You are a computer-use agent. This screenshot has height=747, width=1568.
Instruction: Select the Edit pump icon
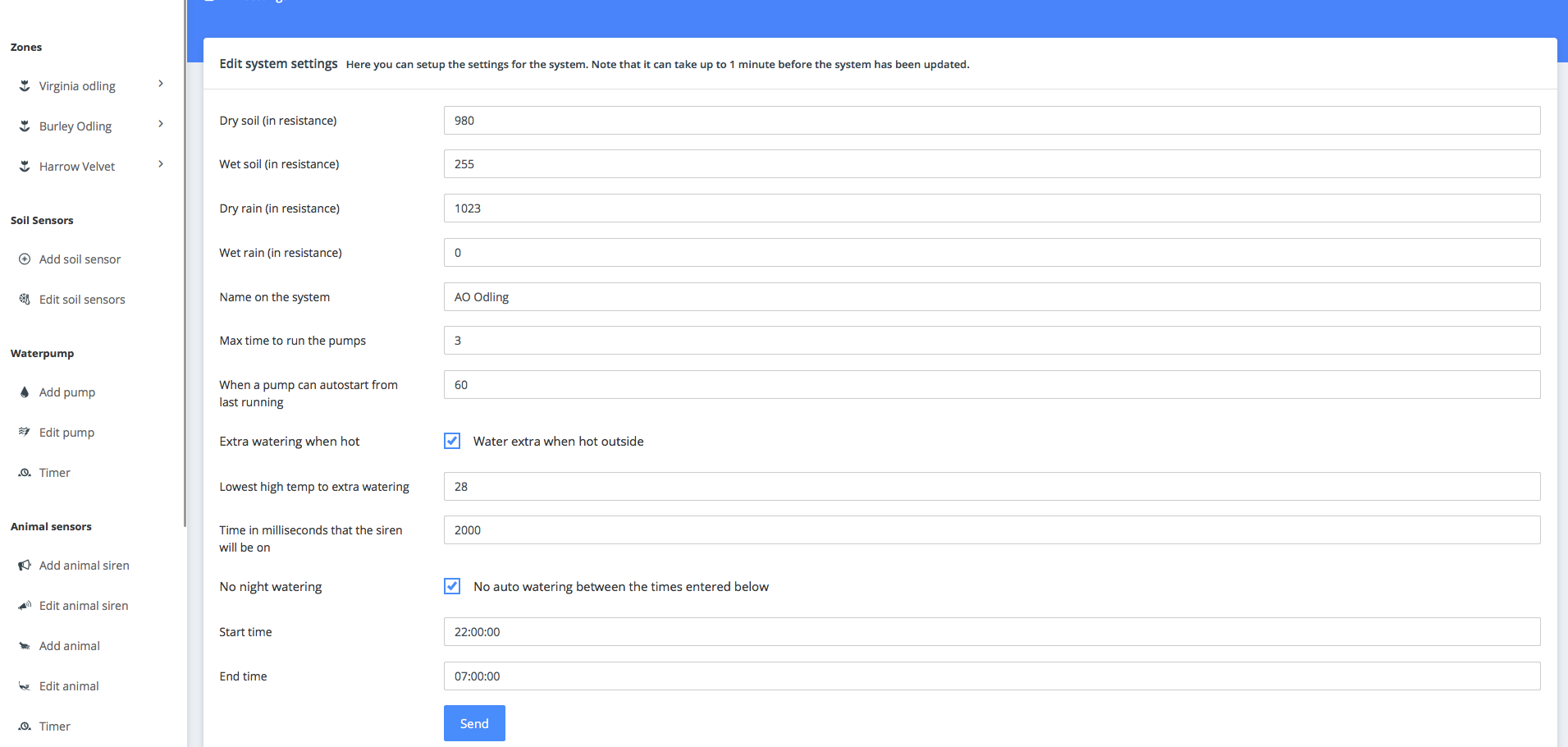coord(25,432)
